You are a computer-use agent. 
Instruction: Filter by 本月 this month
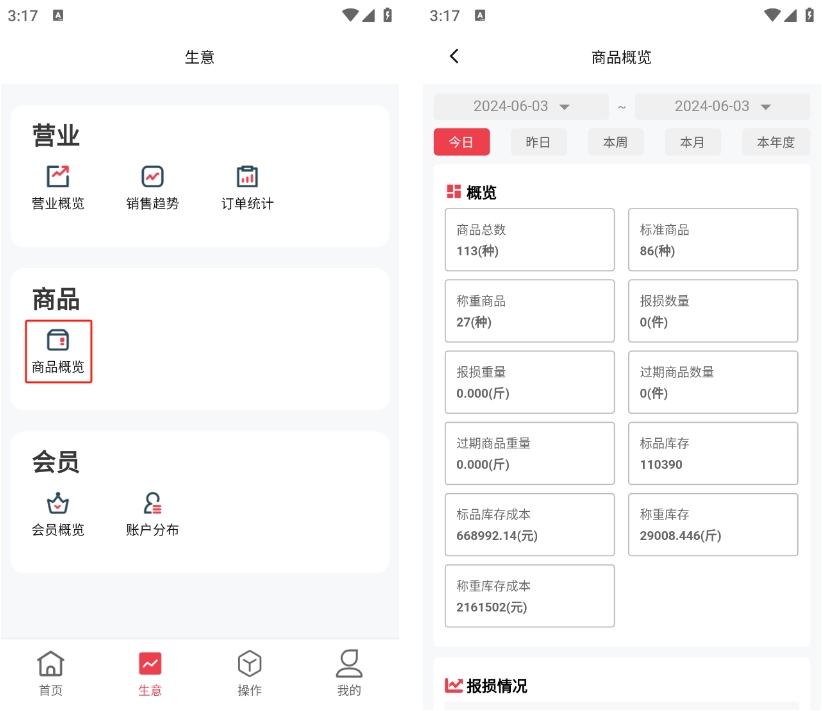pos(692,142)
